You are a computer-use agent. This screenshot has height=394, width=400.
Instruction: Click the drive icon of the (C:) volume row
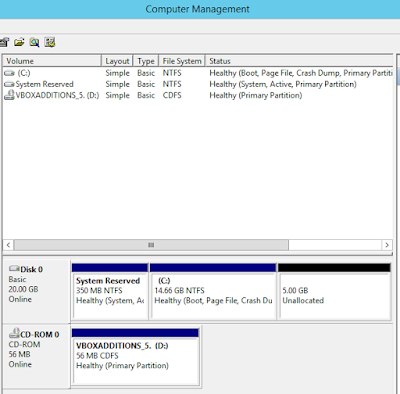point(9,73)
